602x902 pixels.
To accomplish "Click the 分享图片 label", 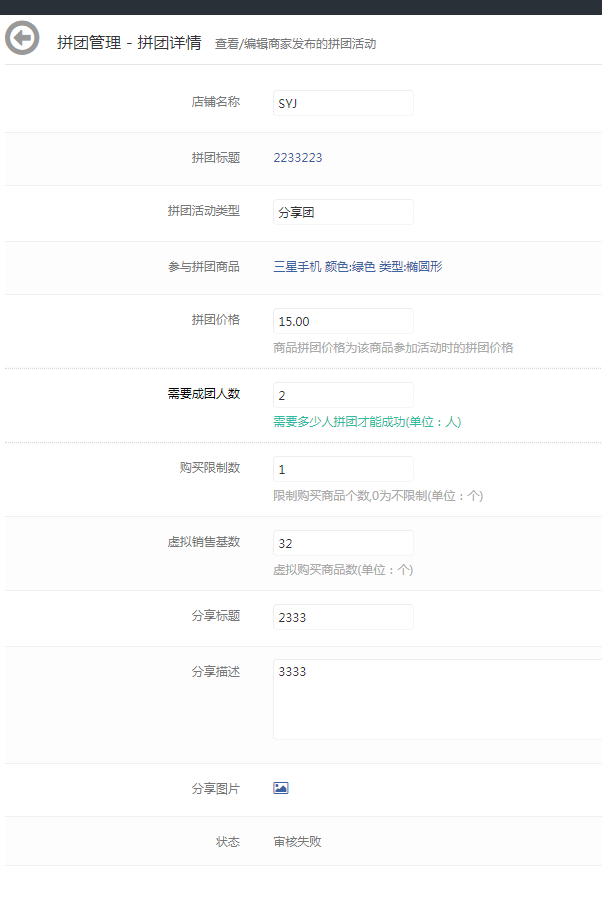I will coord(216,788).
